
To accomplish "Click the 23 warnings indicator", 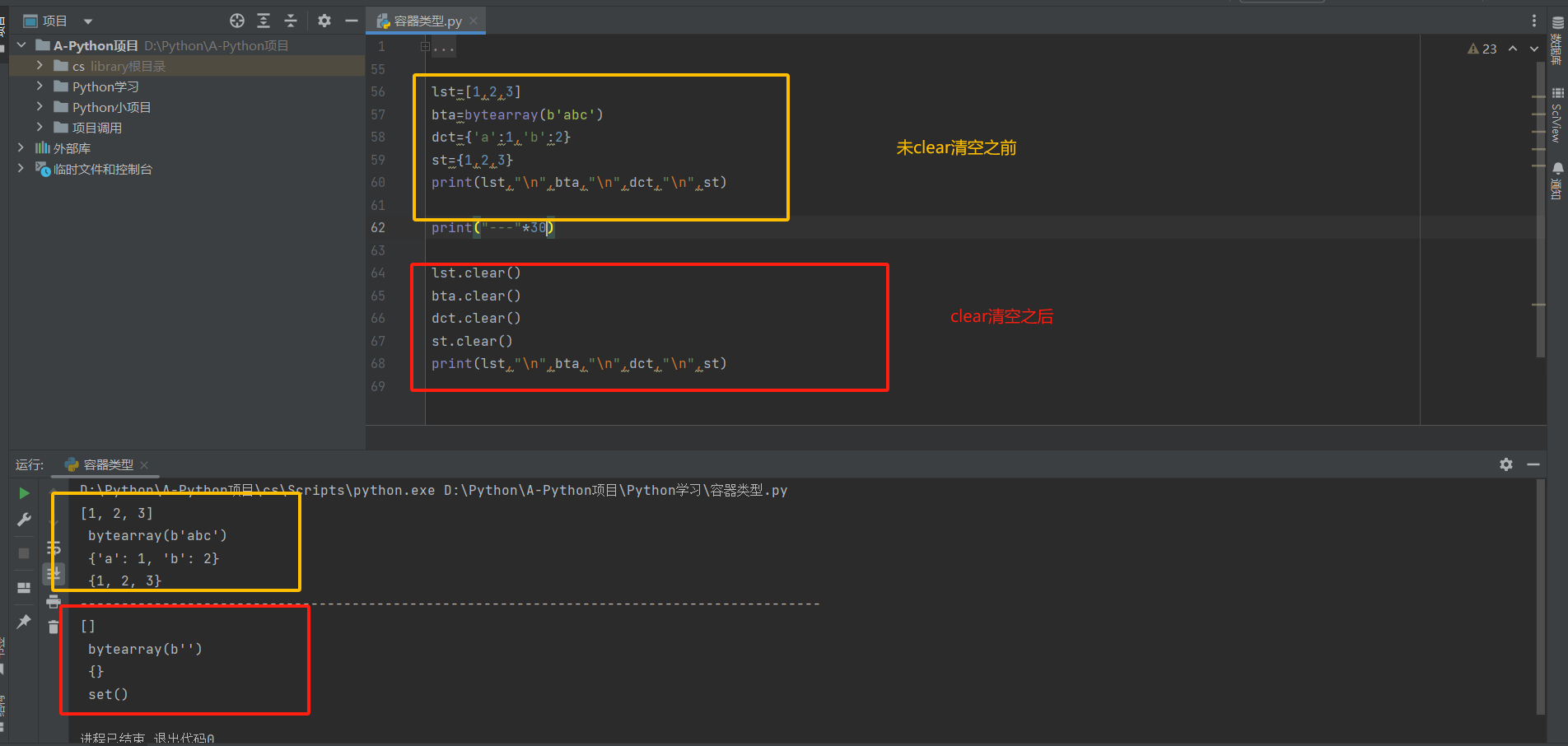I will pos(1482,49).
